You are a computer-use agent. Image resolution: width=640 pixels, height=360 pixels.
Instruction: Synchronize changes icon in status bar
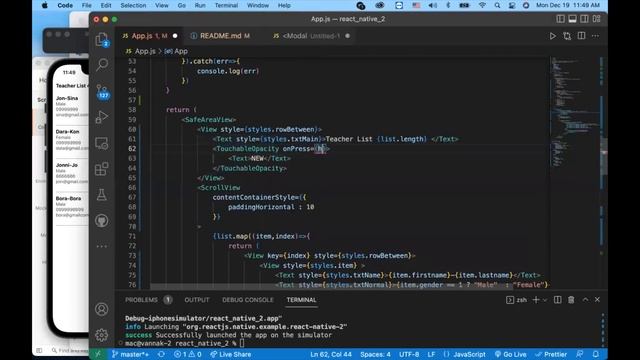point(161,354)
